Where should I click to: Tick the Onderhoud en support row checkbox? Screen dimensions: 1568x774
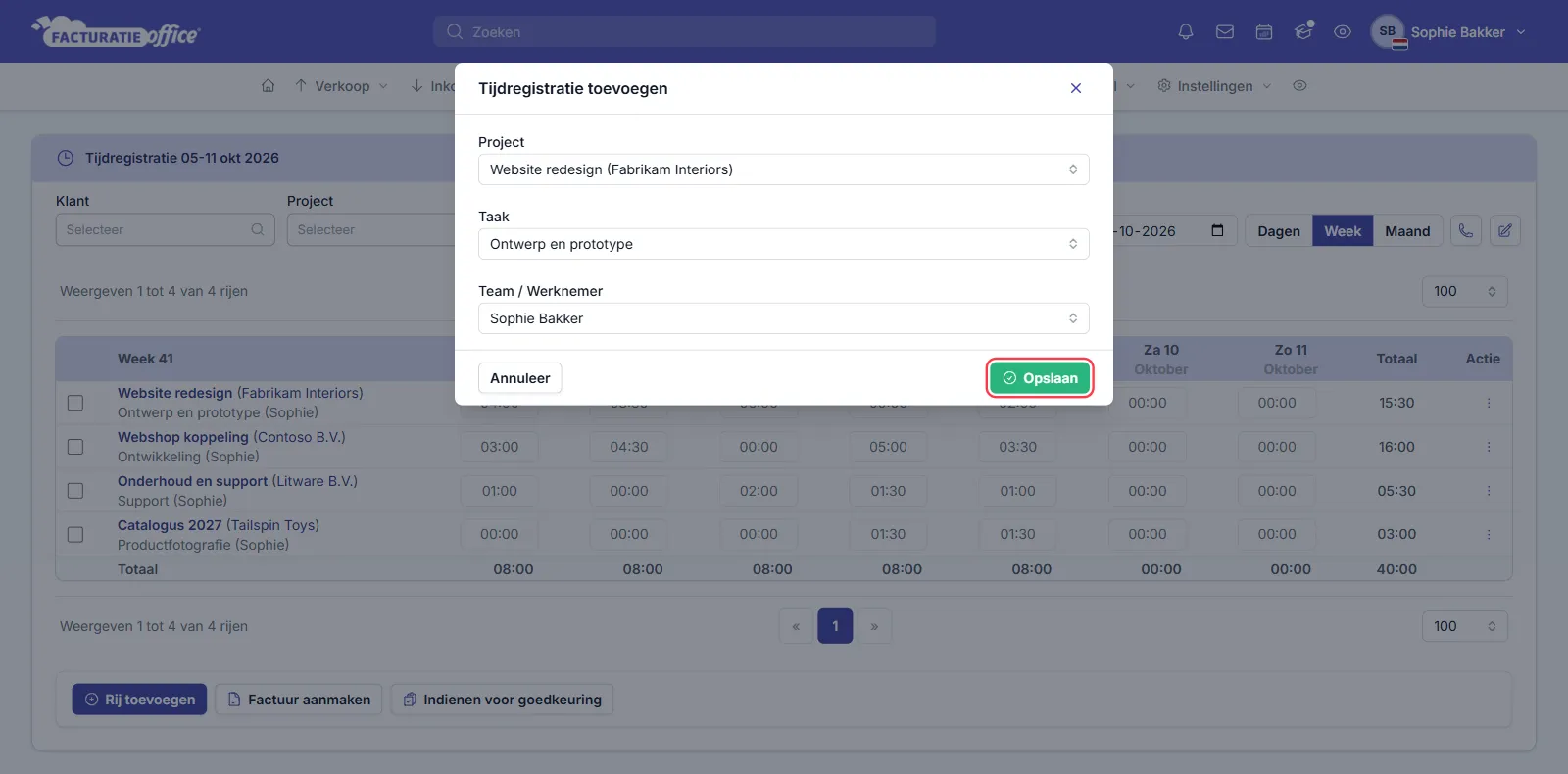click(75, 491)
